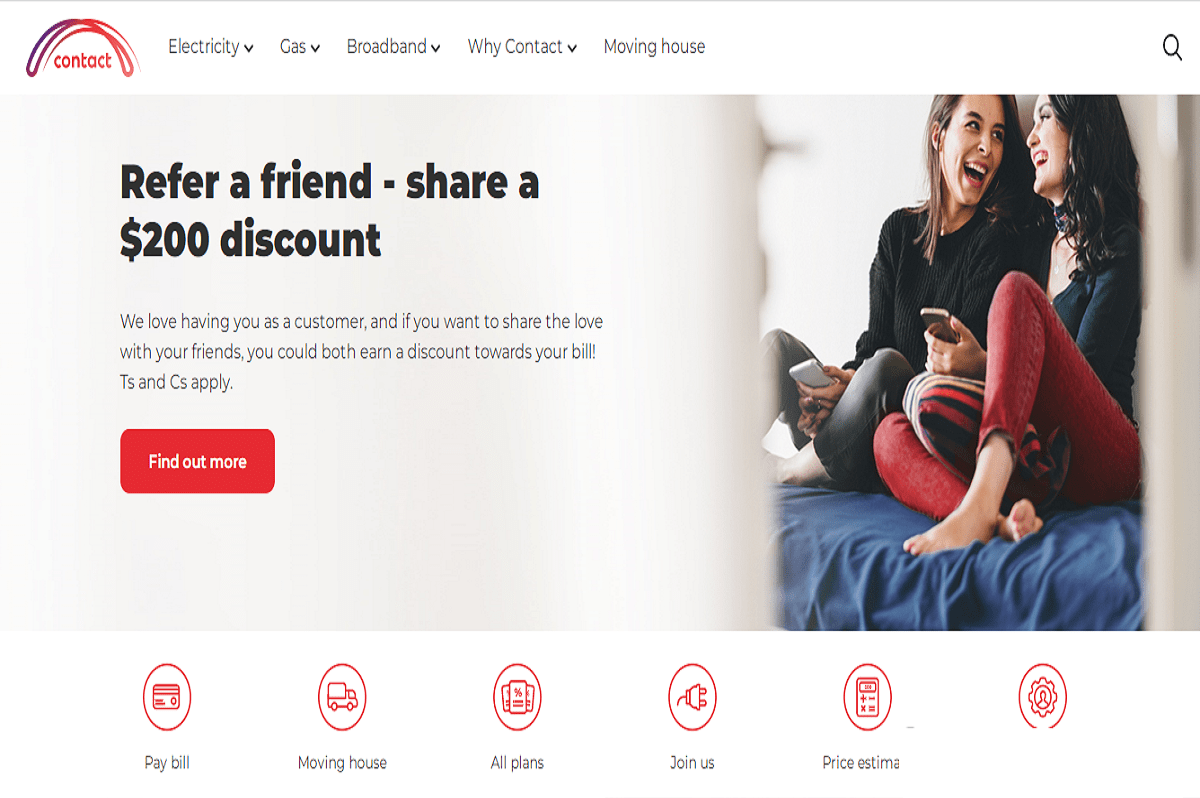
Task: Click the Pay bill card icon
Action: [x=167, y=697]
